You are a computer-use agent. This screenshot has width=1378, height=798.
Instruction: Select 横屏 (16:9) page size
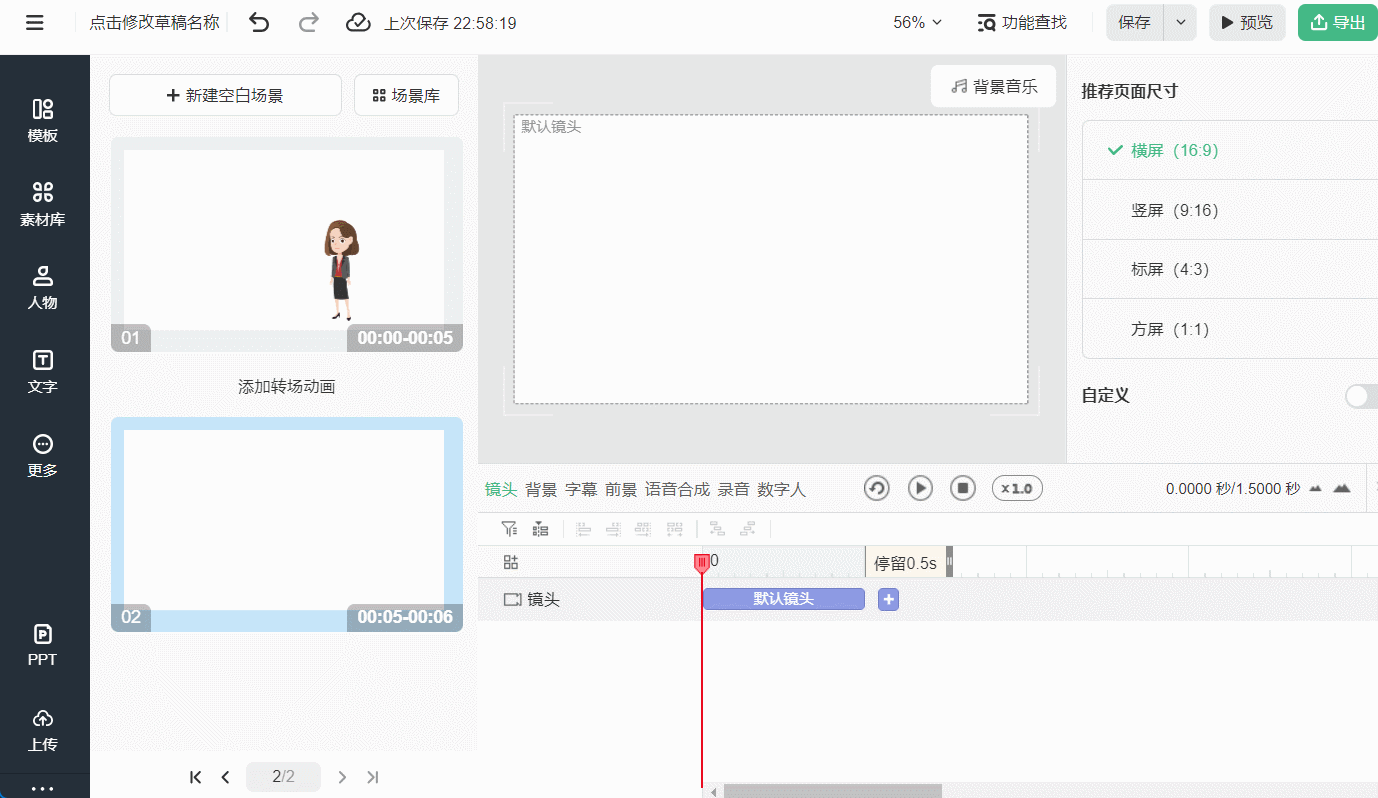1230,150
